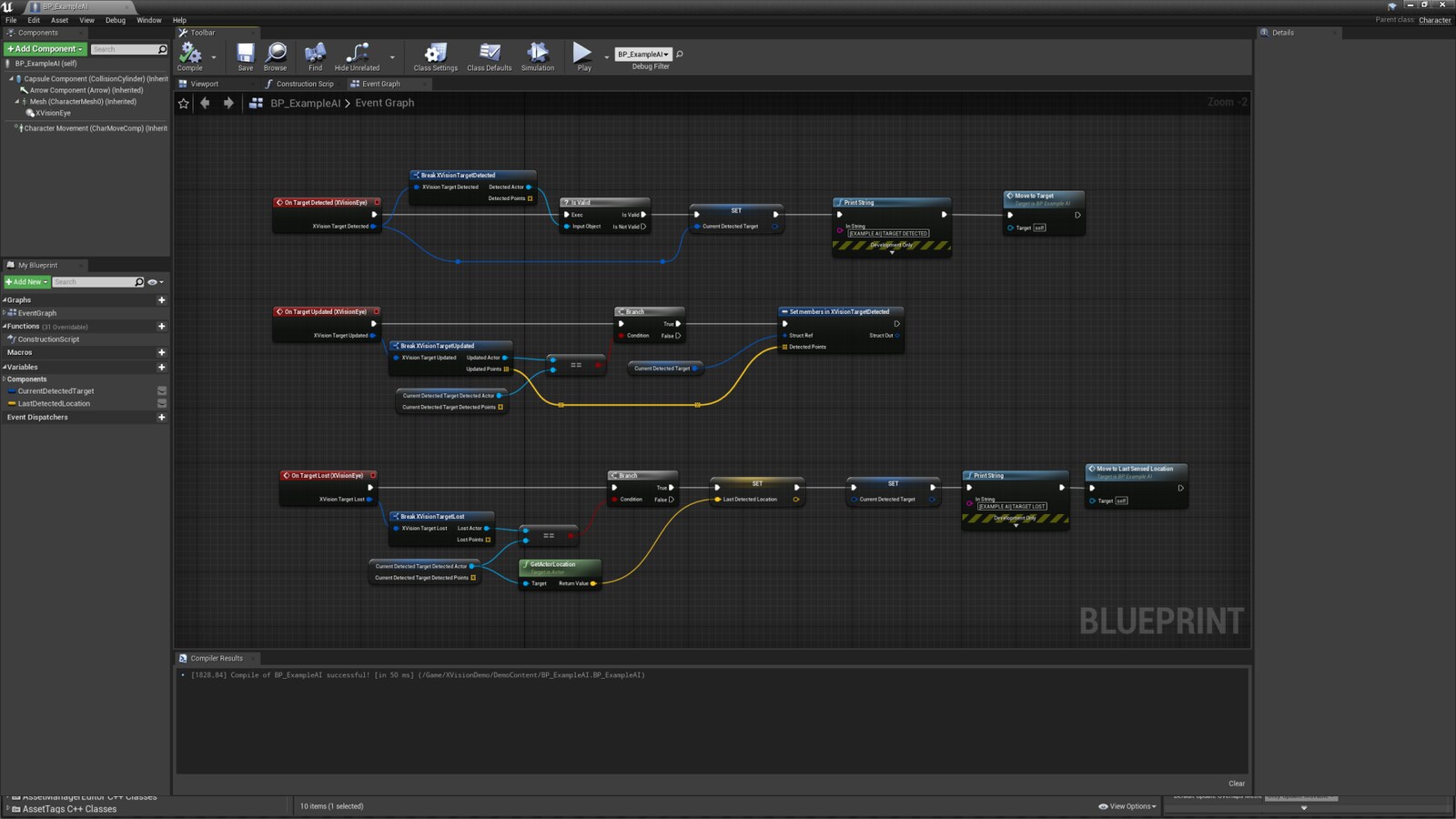Open Class Defaults from the toolbar

490,55
